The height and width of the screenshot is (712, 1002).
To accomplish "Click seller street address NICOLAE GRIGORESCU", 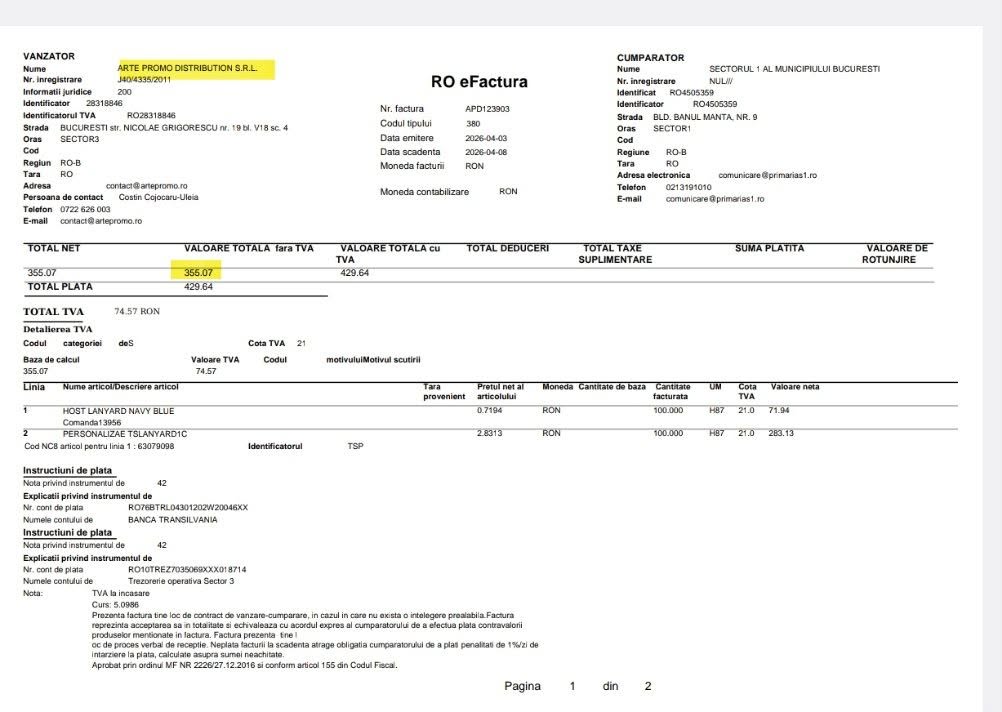I will pyautogui.click(x=173, y=128).
